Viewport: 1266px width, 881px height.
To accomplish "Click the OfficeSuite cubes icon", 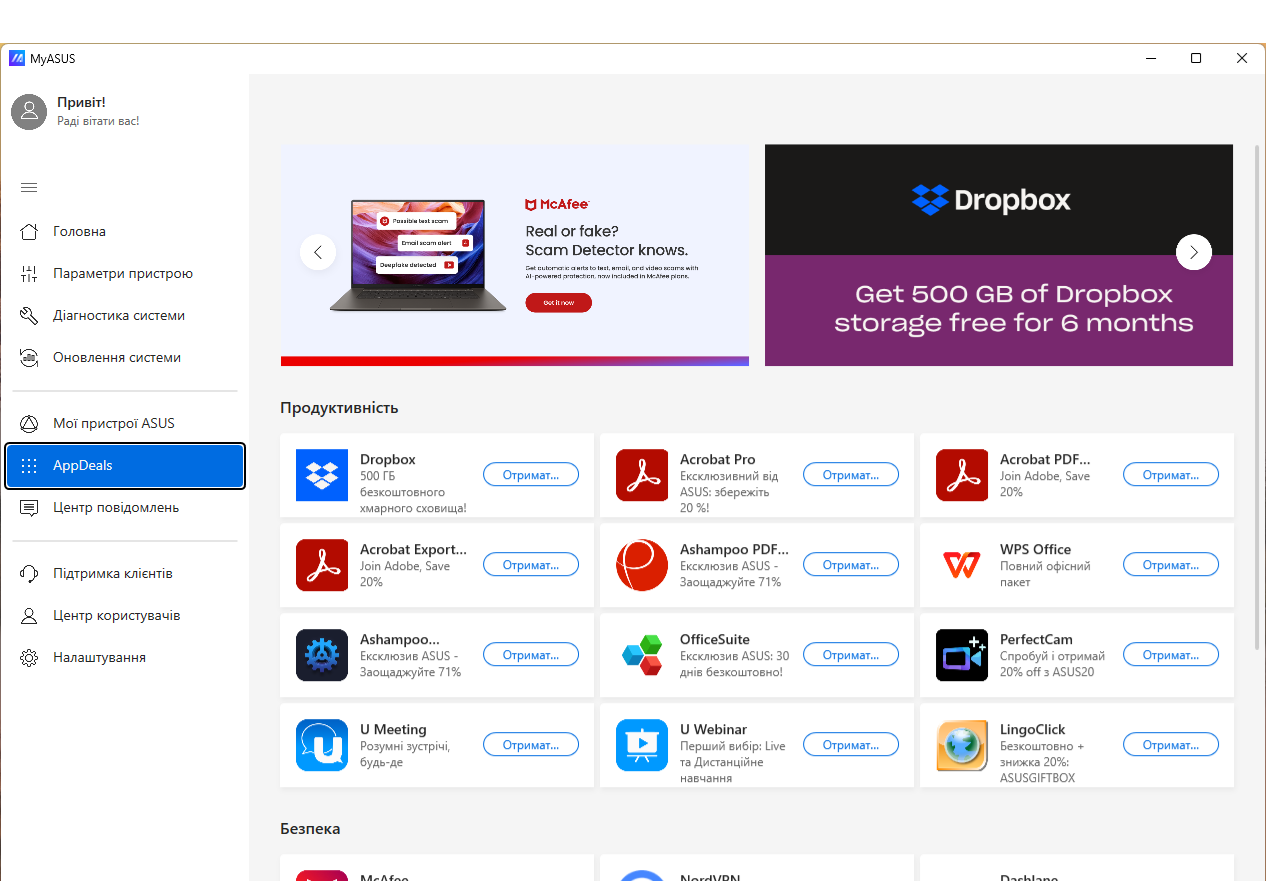I will pos(642,655).
